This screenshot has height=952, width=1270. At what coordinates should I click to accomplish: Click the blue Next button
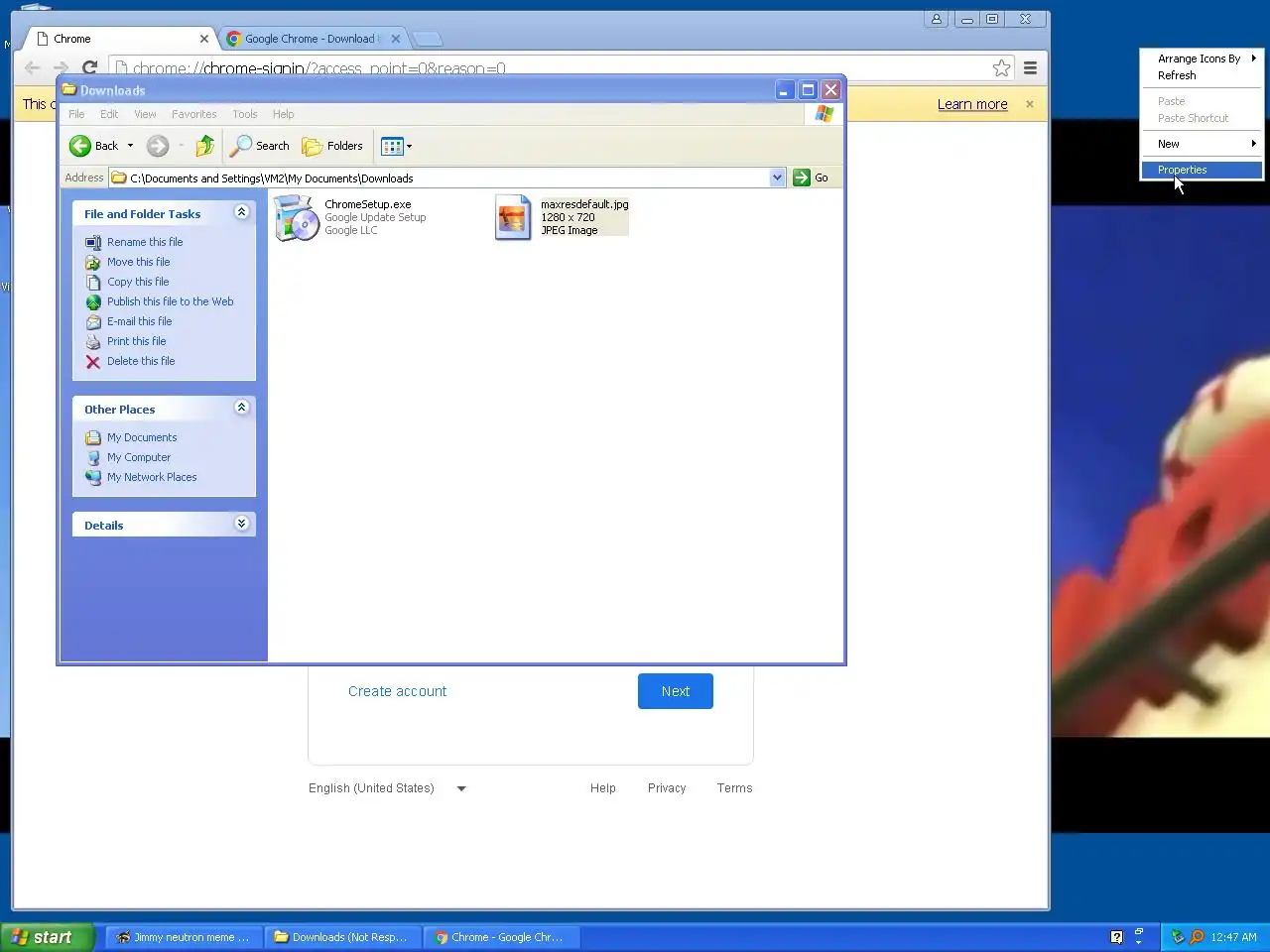coord(675,691)
